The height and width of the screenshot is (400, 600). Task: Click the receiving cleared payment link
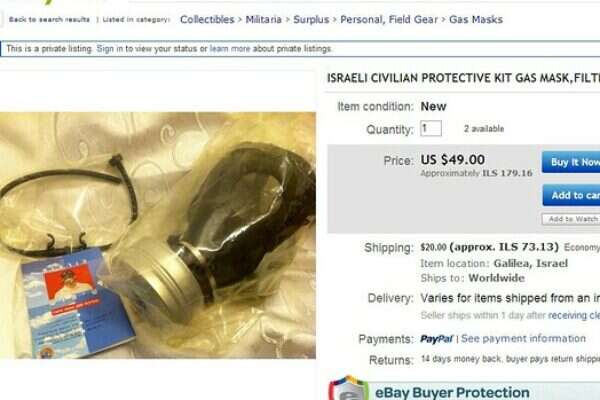click(574, 315)
